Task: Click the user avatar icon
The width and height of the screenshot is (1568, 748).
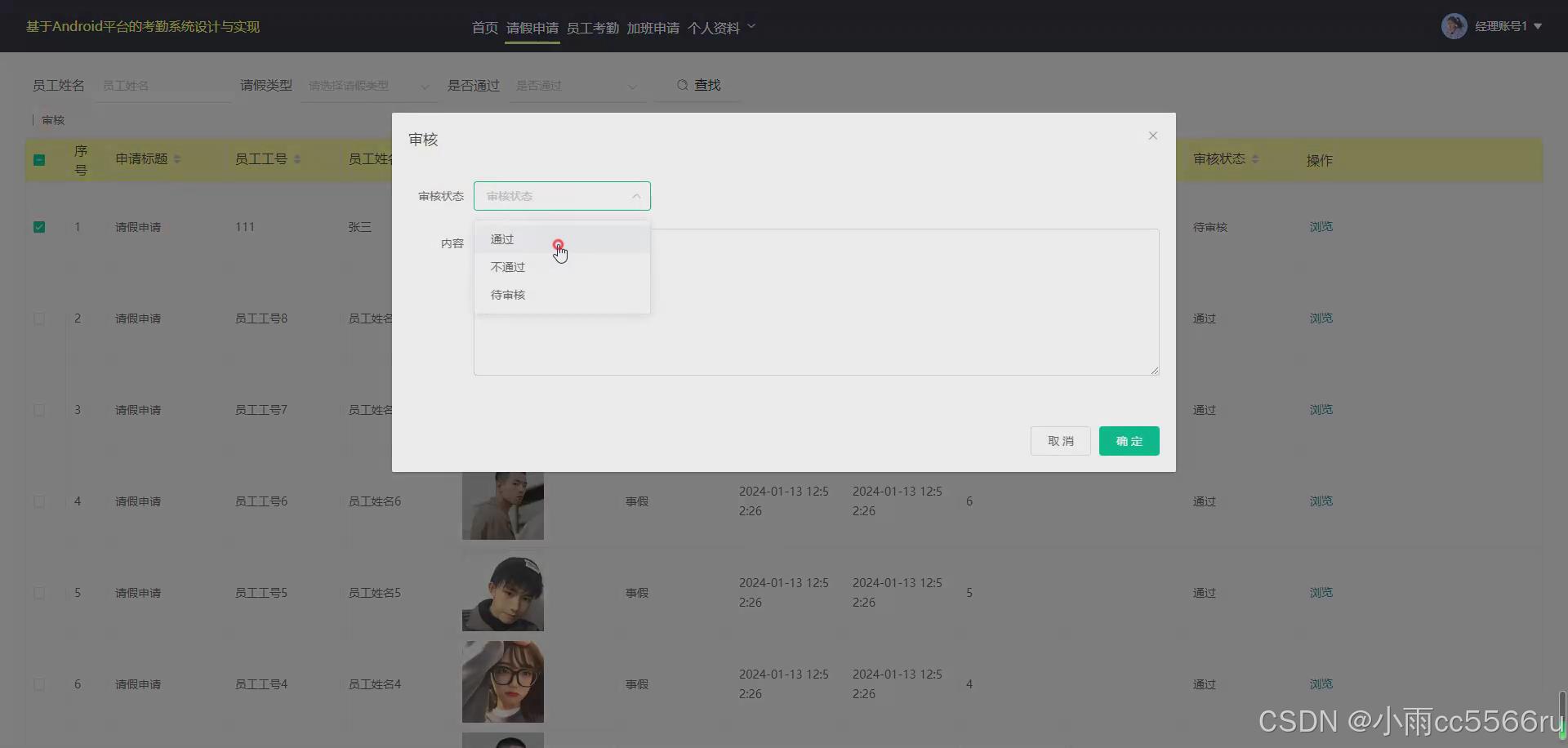Action: click(1454, 26)
